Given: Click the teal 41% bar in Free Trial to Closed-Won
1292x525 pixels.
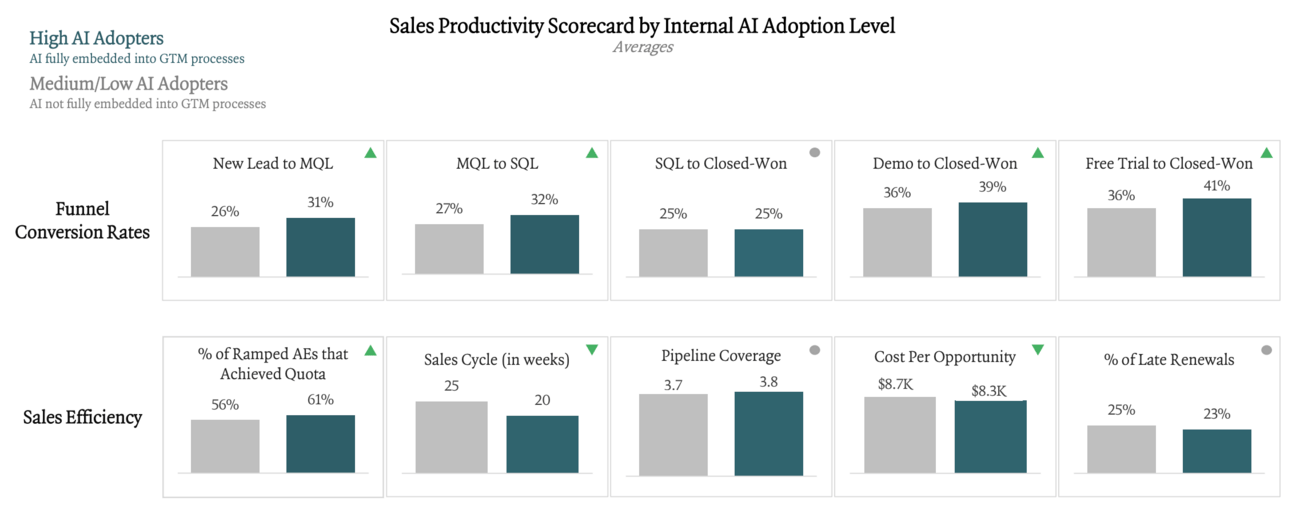Looking at the screenshot, I should [1216, 237].
